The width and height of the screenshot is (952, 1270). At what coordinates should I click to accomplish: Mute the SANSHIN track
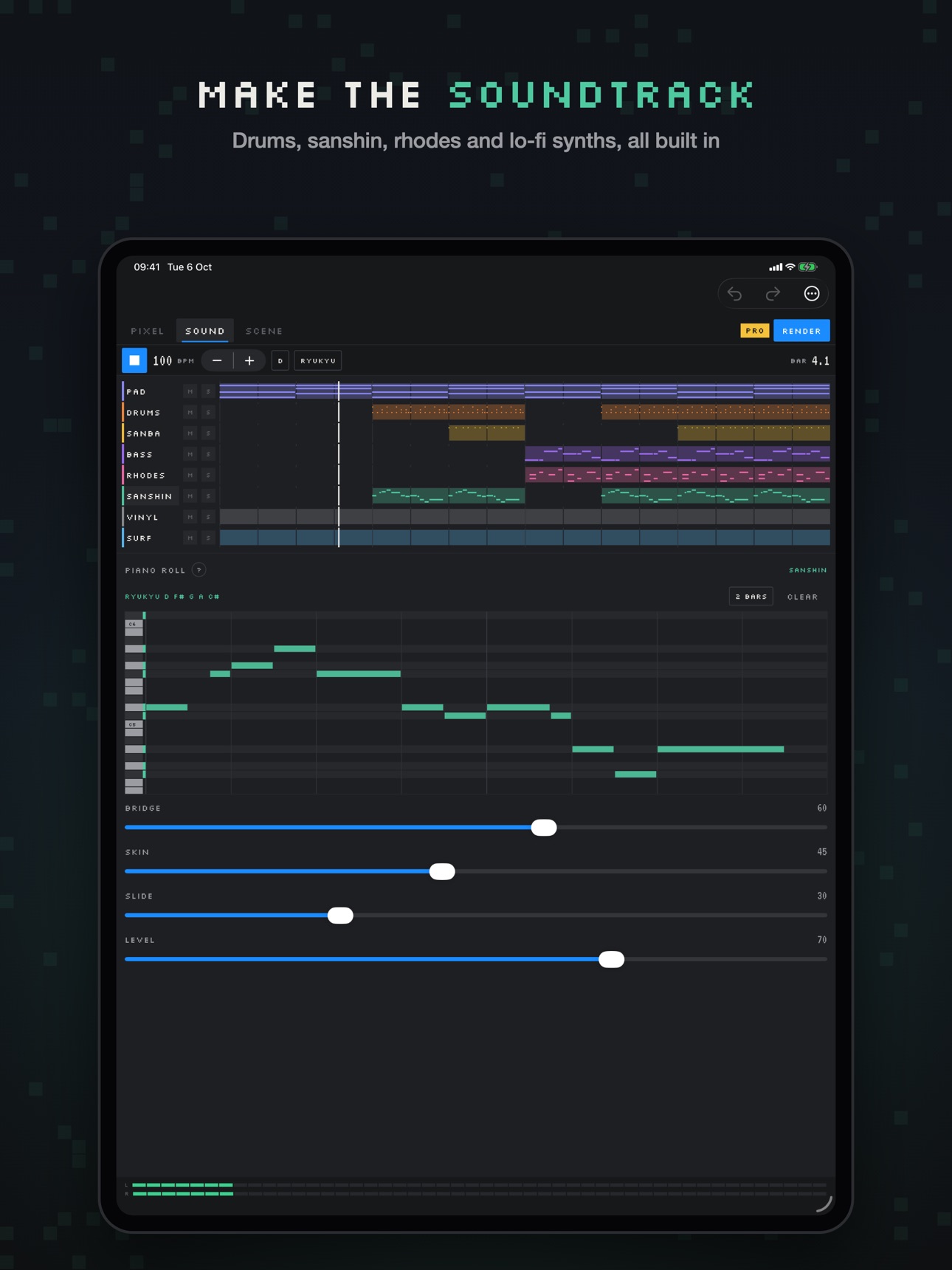[190, 496]
